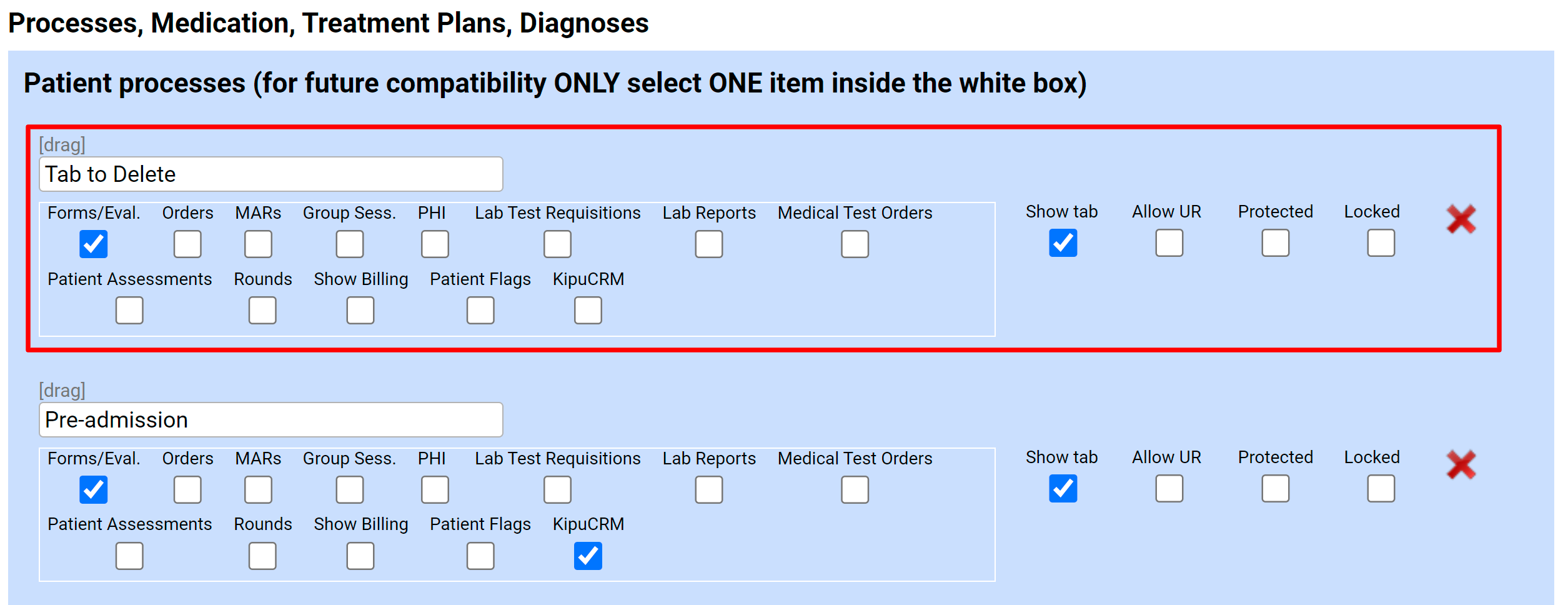Screen dimensions: 1568x605
Task: Uncheck KipuCRM on the Pre-admission tab
Action: tap(587, 556)
